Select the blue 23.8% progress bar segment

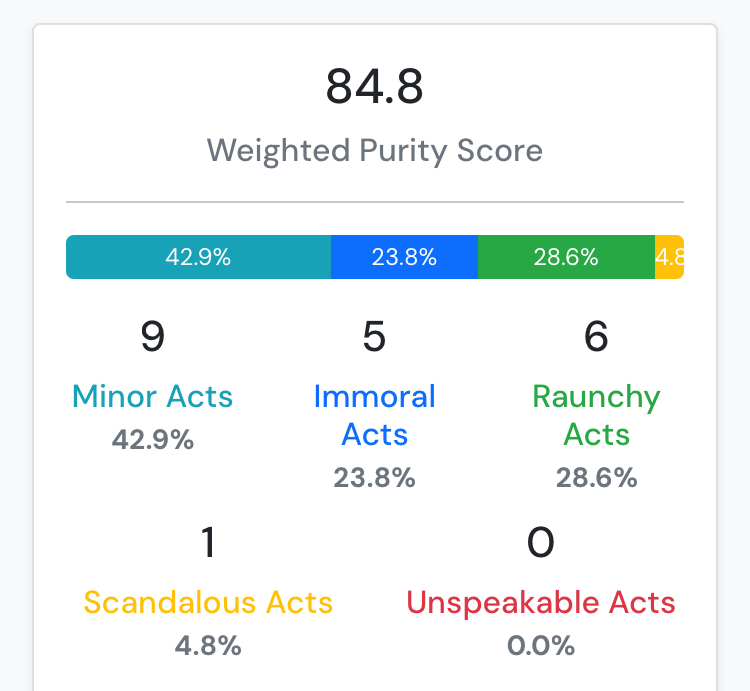[x=404, y=257]
